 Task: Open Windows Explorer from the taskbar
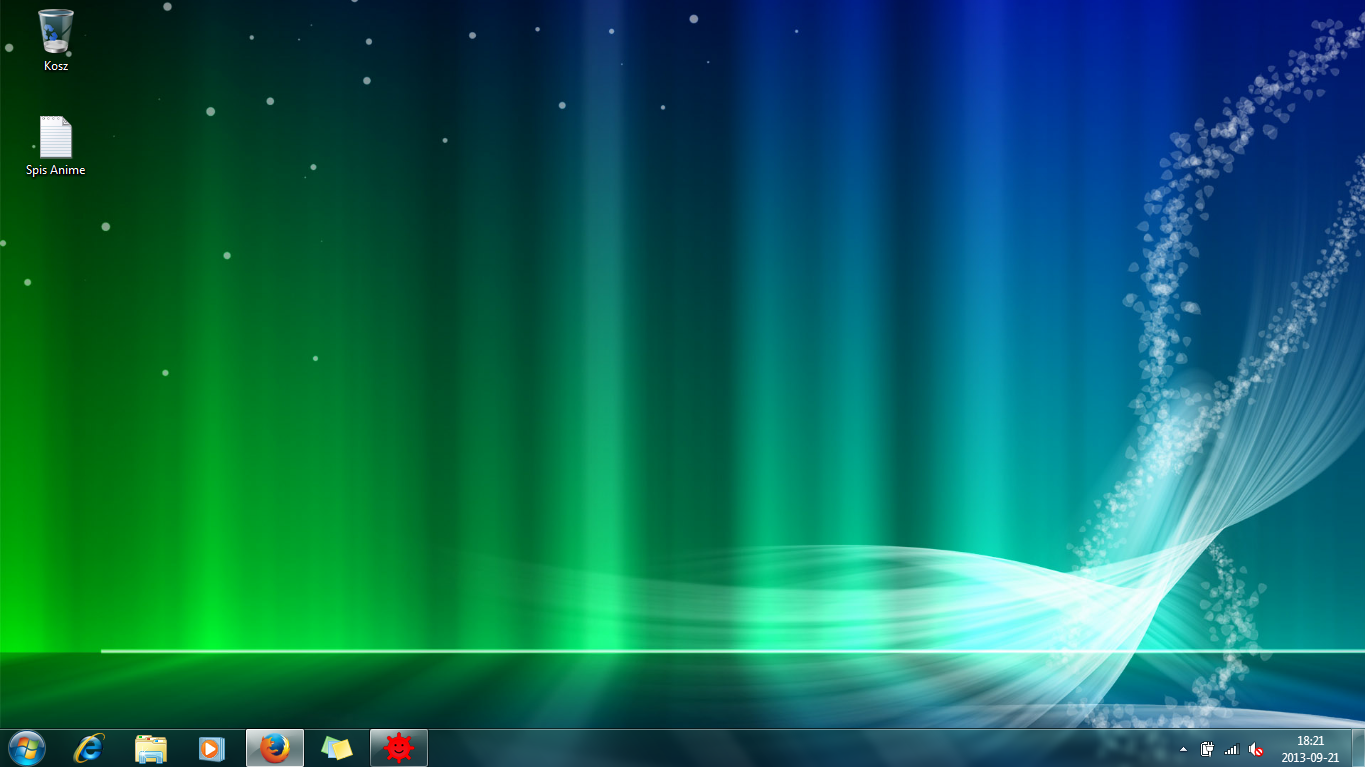[151, 748]
